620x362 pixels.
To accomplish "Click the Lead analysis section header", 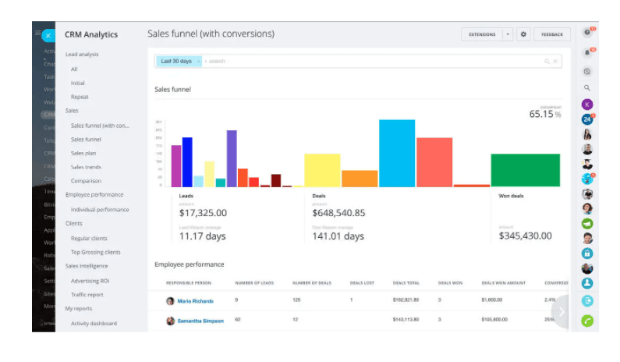I will tap(82, 54).
